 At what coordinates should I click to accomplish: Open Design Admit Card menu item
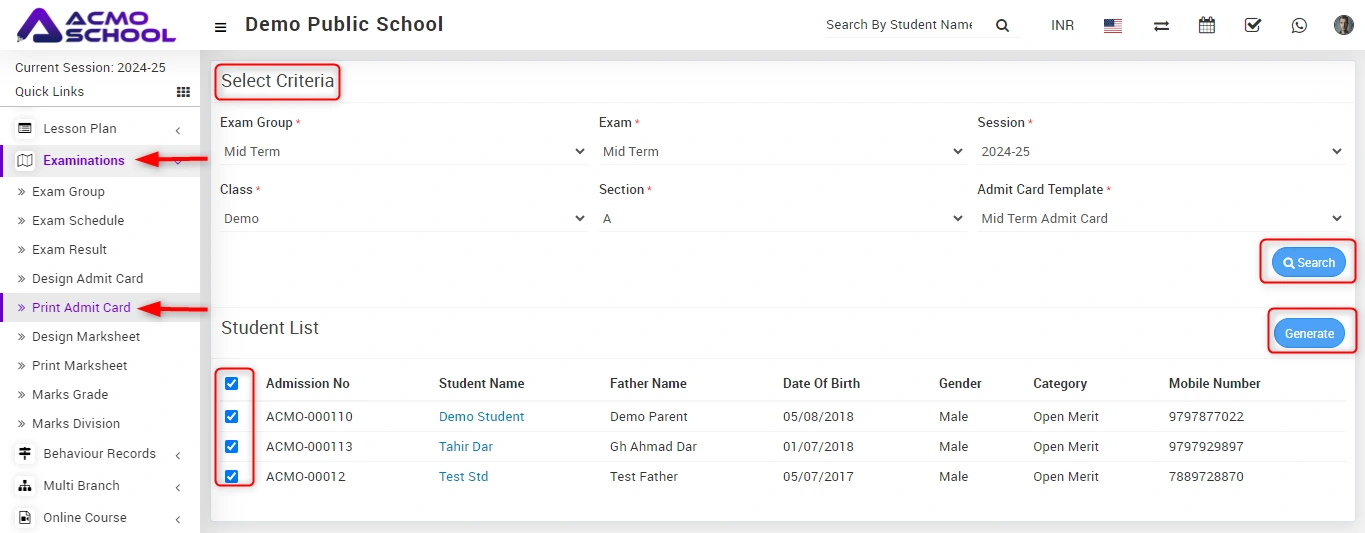click(x=87, y=279)
